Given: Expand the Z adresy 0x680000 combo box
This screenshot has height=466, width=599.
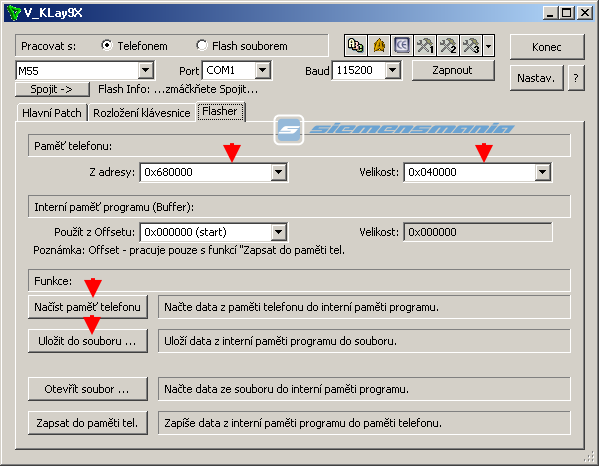Looking at the screenshot, I should [x=279, y=172].
